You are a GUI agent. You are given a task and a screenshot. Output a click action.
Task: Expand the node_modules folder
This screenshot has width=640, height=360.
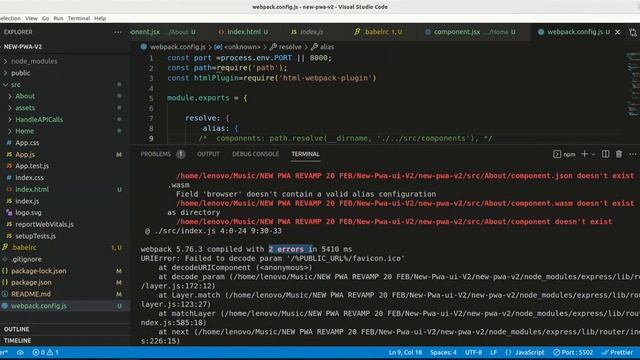tap(34, 61)
